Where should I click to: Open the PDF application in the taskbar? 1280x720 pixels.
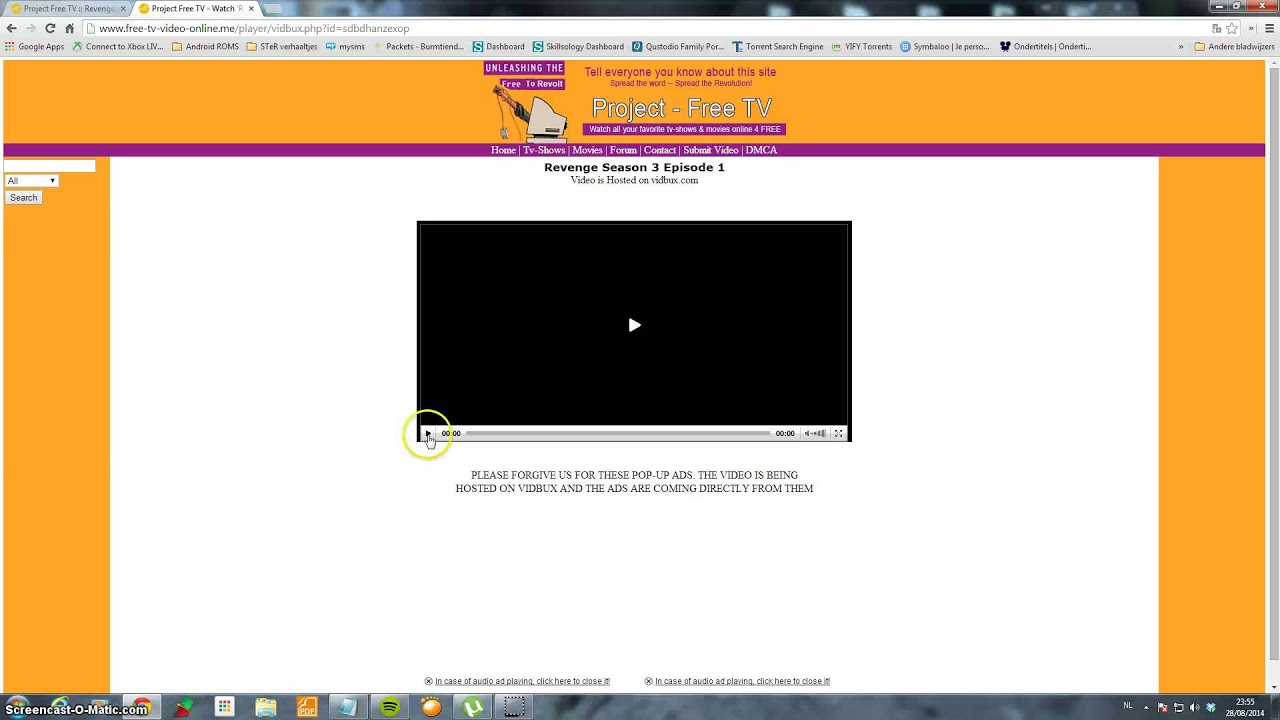point(307,707)
